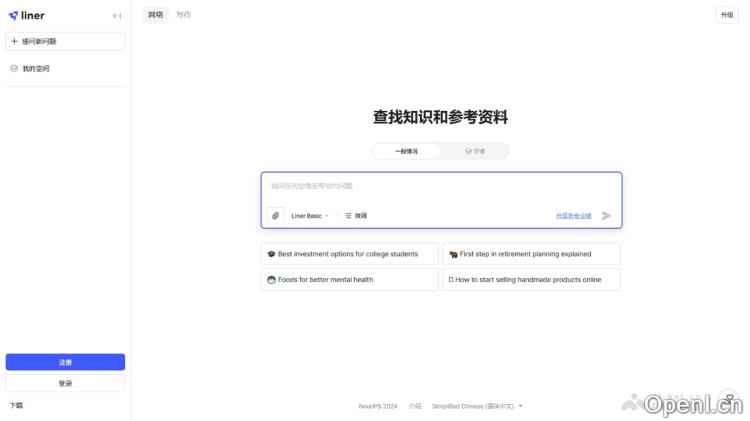Open the NeurIPS 2024 footer link
Screen dimensions: 750x421
point(378,406)
